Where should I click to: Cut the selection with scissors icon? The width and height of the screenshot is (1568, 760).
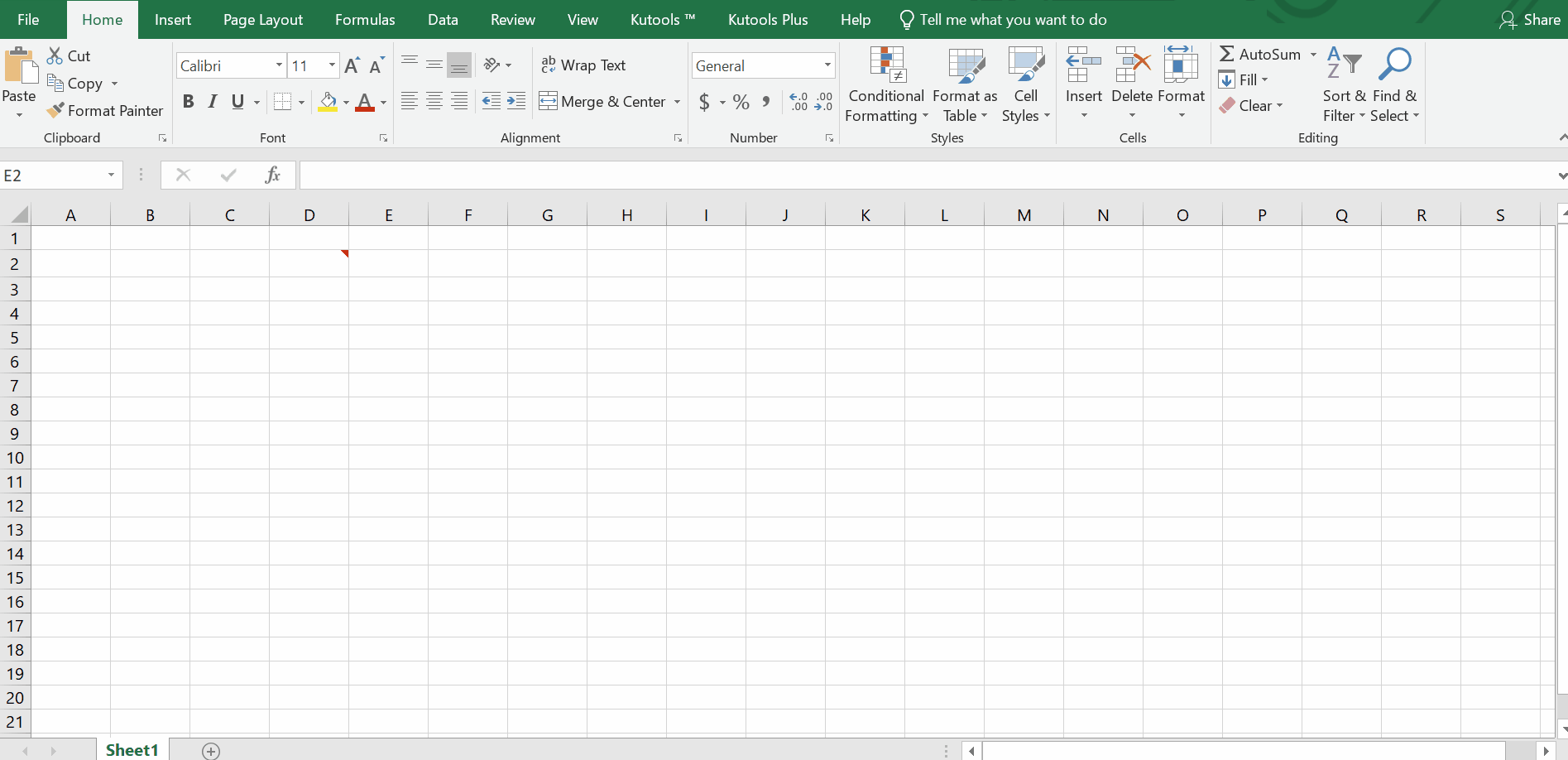pos(55,55)
